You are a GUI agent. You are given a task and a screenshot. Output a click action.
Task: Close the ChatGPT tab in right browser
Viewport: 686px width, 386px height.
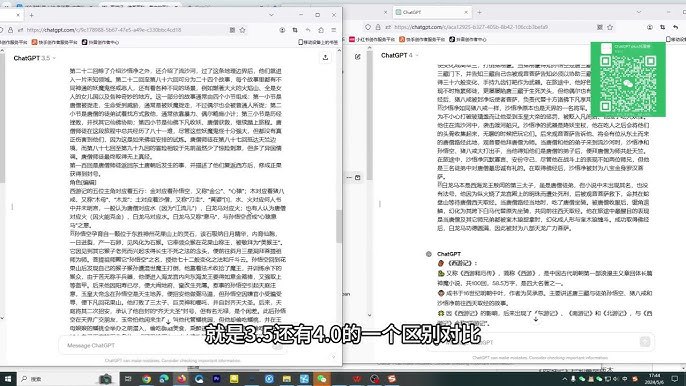tap(466, 12)
